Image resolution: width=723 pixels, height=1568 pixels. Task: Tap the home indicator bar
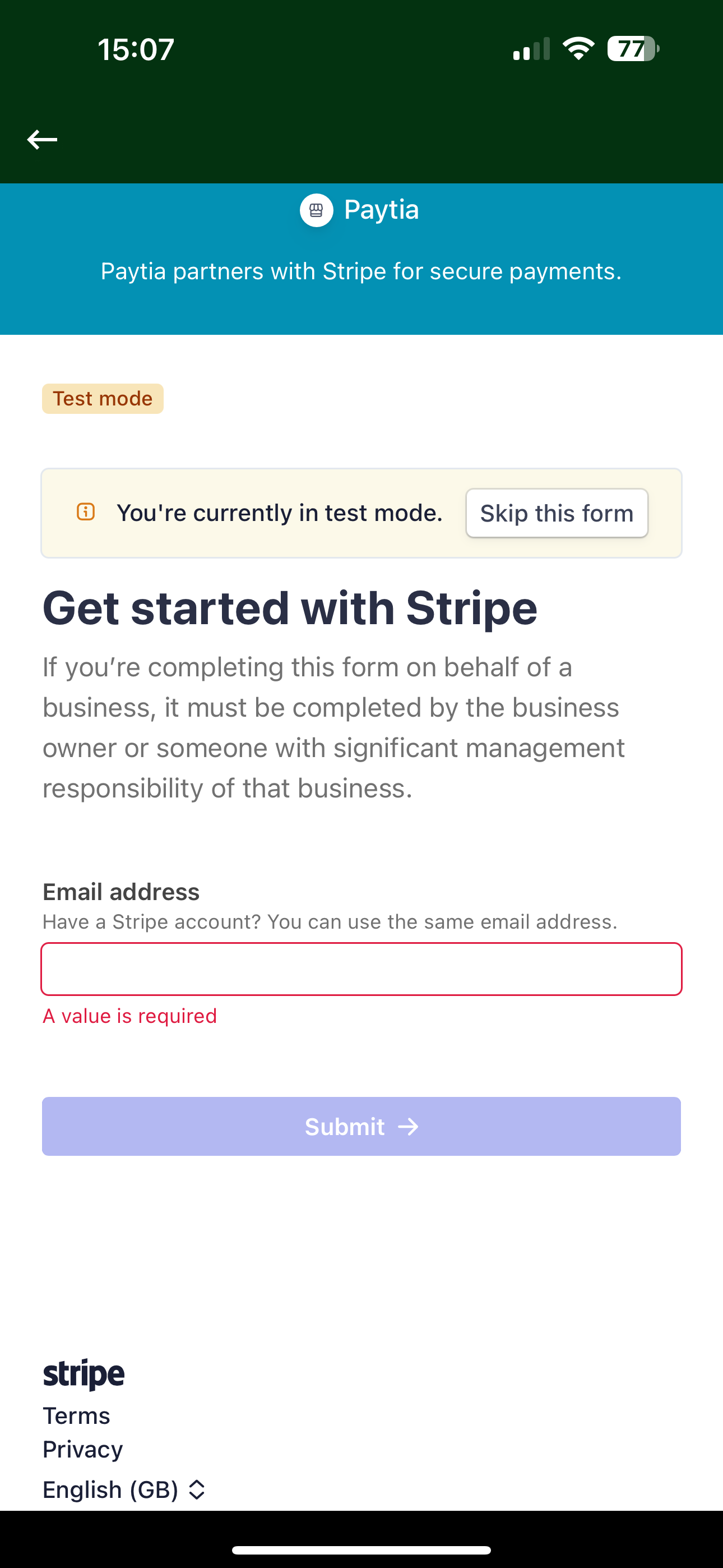pos(361,1549)
